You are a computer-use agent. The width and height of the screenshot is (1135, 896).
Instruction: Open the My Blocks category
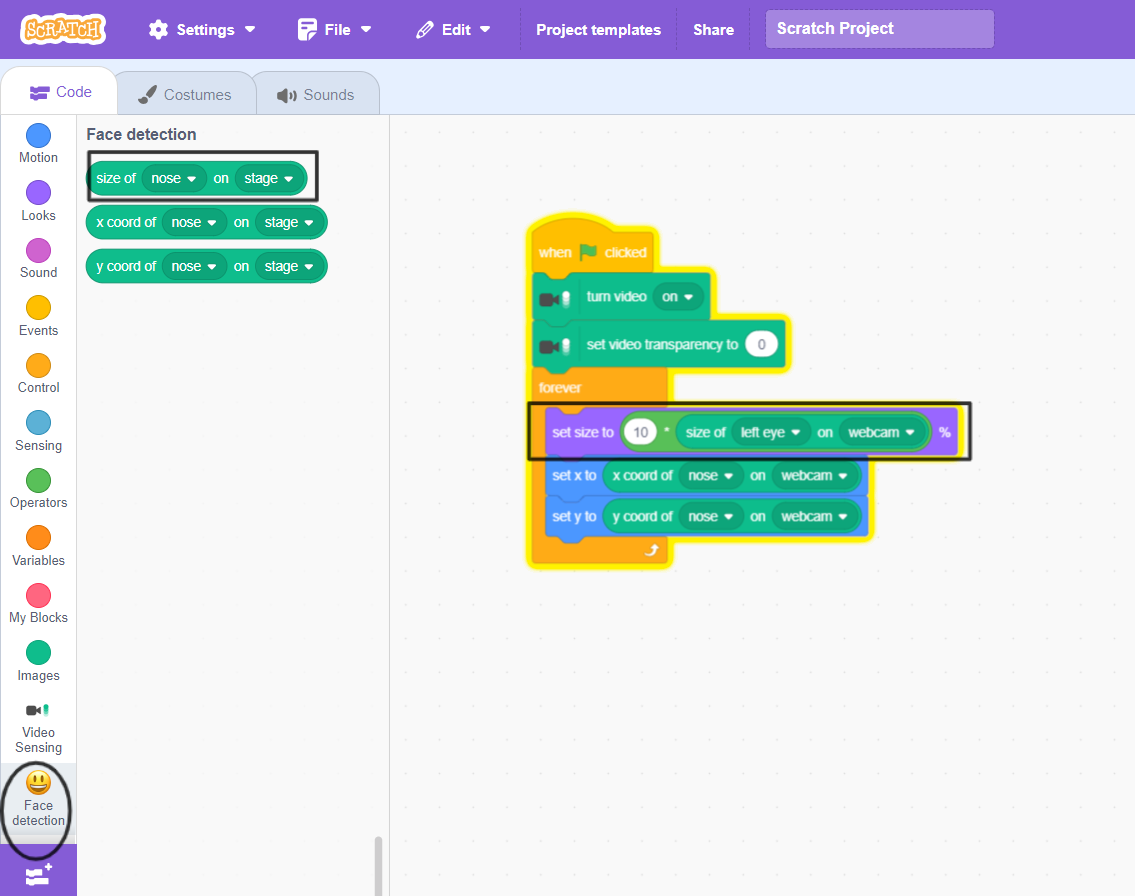pos(37,602)
